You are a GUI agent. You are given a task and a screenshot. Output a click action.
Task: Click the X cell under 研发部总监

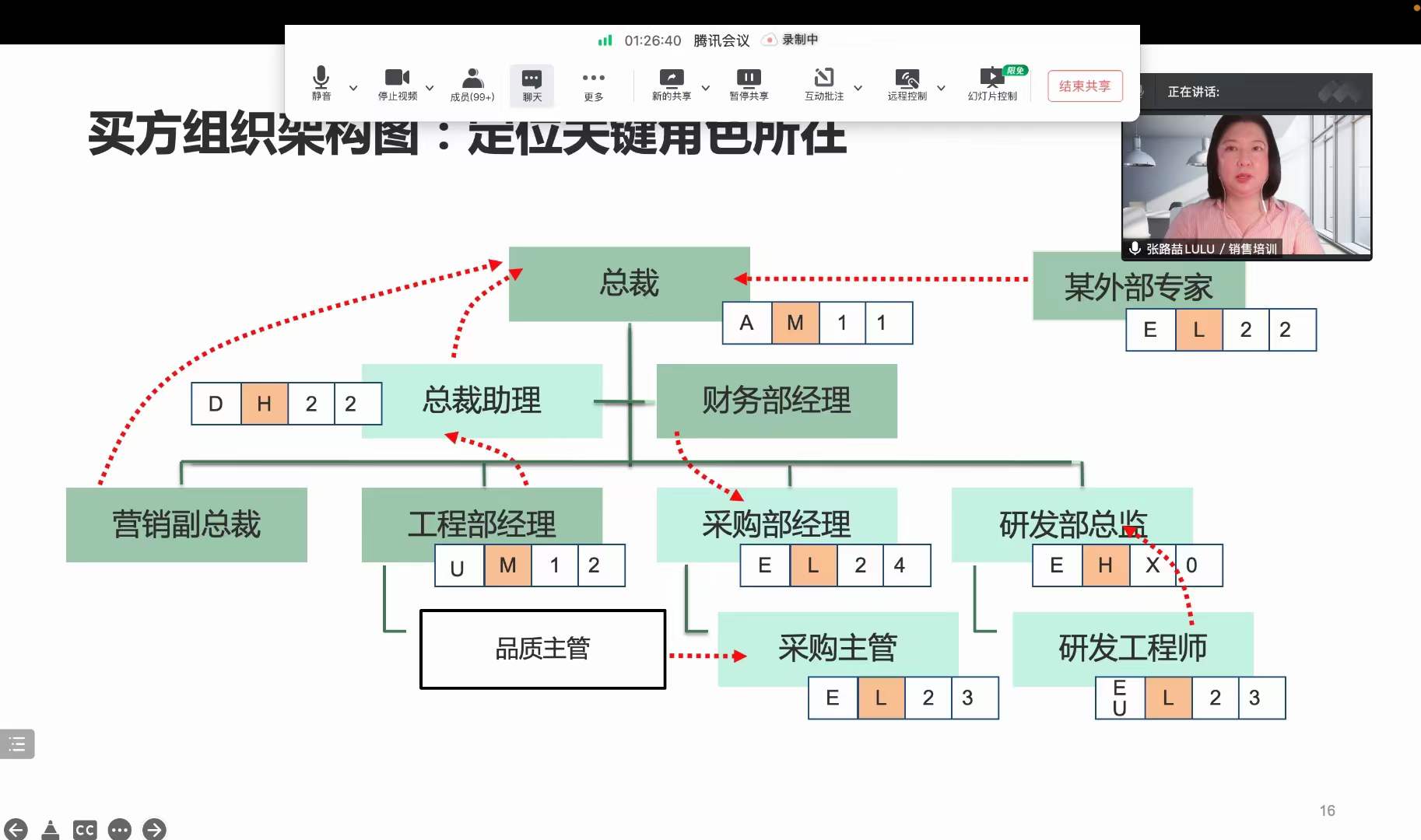click(1153, 565)
